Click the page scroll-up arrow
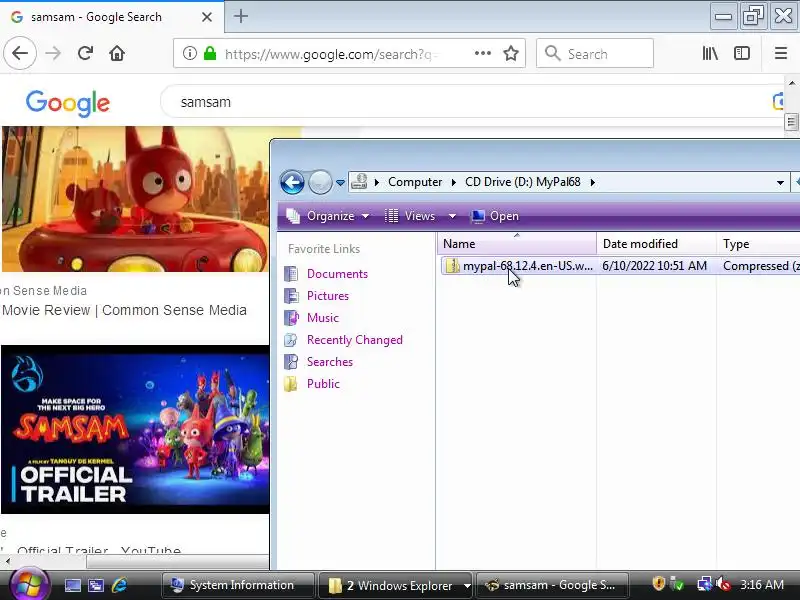Viewport: 800px width, 600px height. tap(792, 83)
